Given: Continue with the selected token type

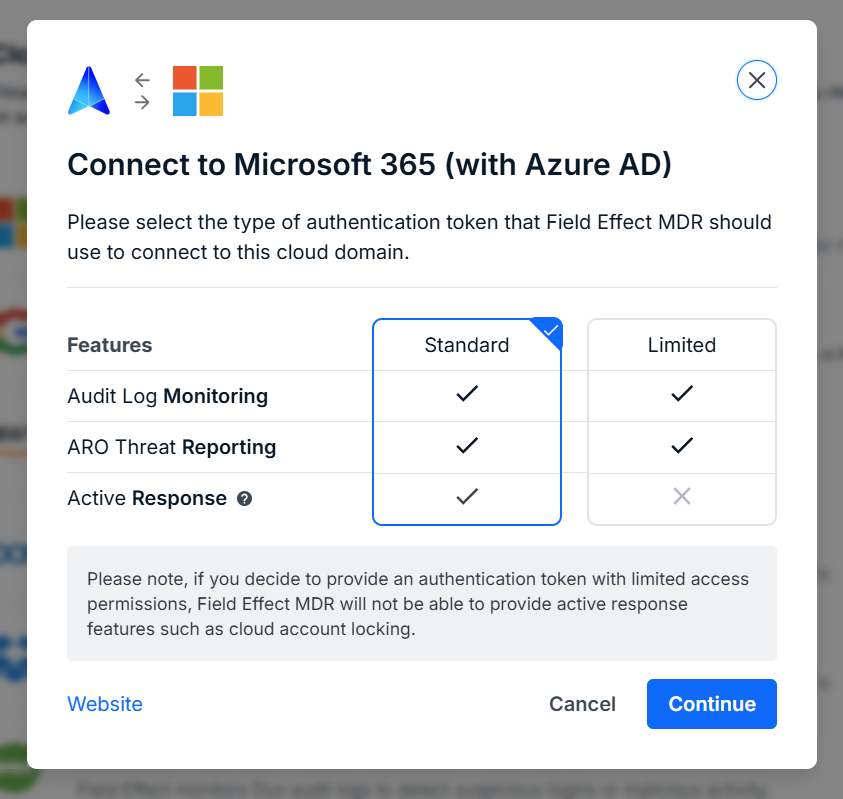Looking at the screenshot, I should click(712, 704).
